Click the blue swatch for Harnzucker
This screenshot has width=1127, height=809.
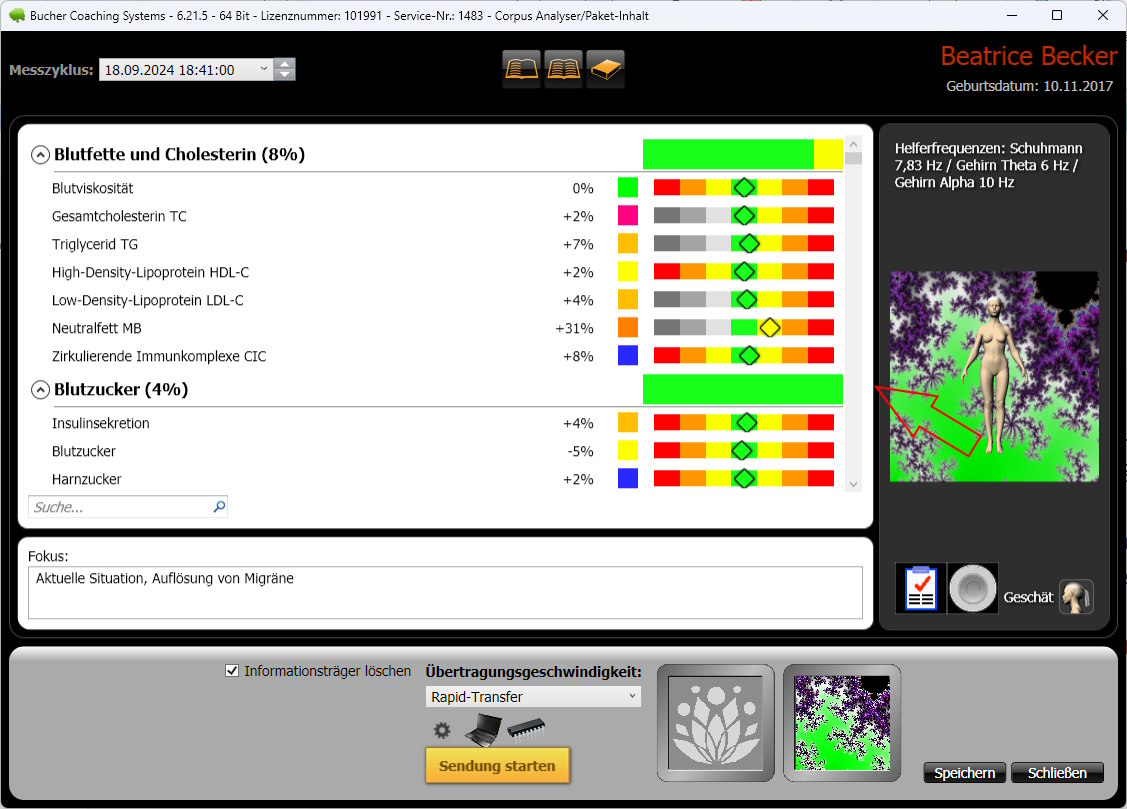click(628, 479)
